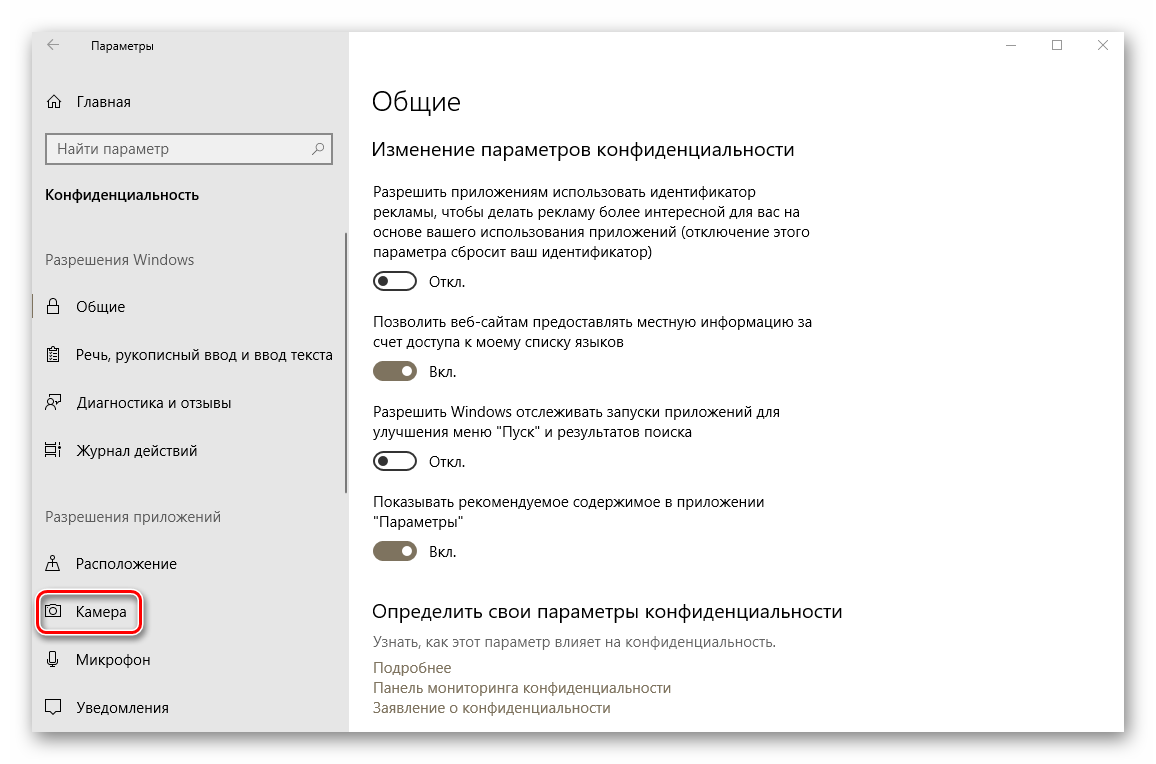Click the search magnifier icon
The width and height of the screenshot is (1156, 764).
(318, 149)
